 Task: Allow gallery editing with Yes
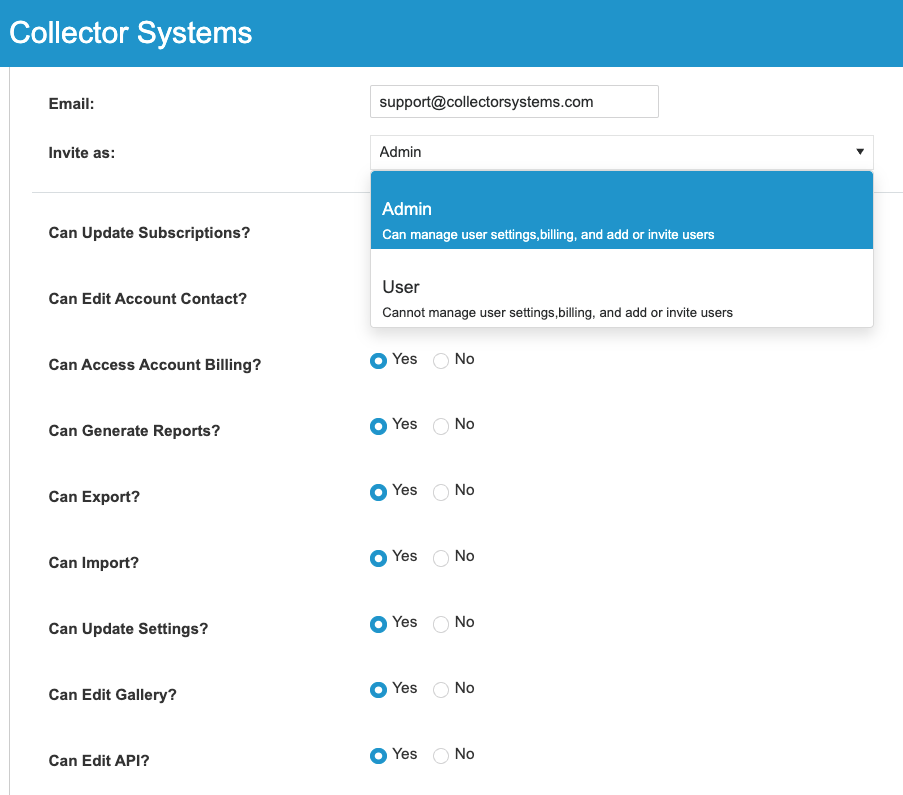378,690
